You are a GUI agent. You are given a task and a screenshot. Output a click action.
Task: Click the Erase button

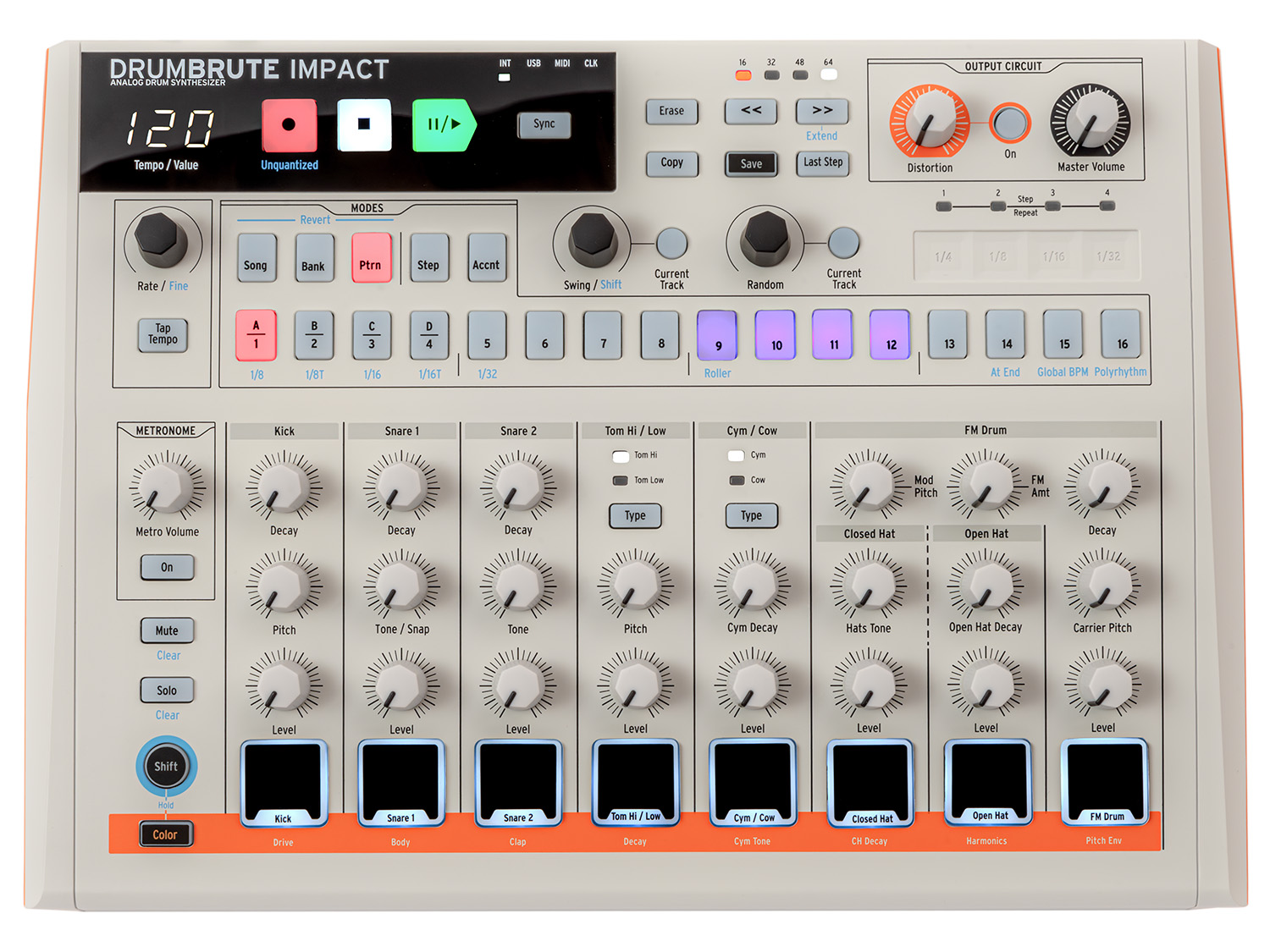(672, 111)
